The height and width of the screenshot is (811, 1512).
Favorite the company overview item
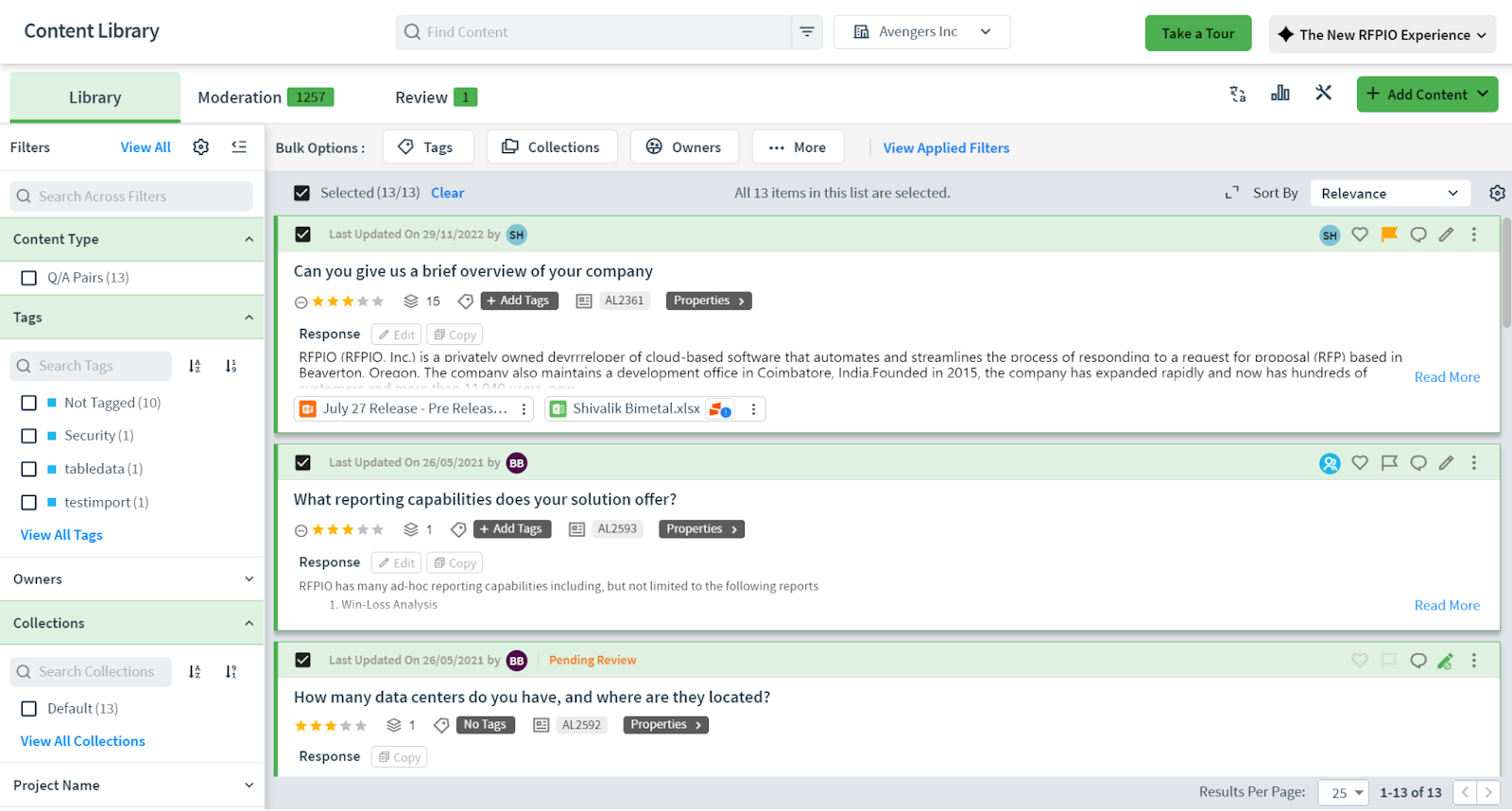(1360, 234)
